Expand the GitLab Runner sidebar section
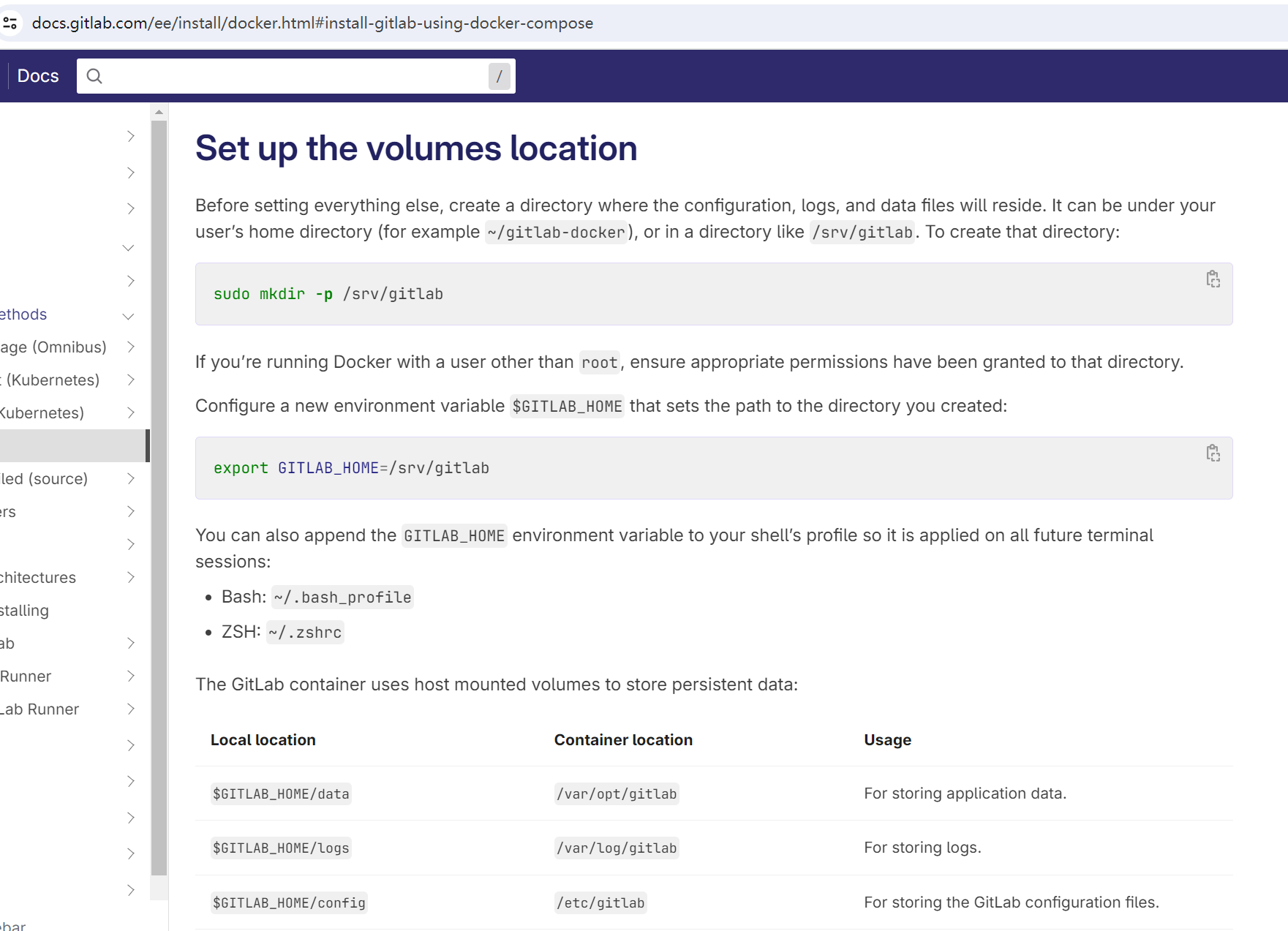The width and height of the screenshot is (1288, 931). 131,709
